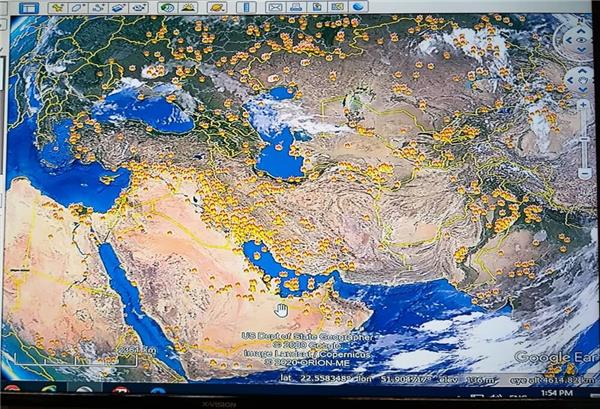This screenshot has width=600, height=409.
Task: Email the current view using the envelope icon
Action: 276,7
